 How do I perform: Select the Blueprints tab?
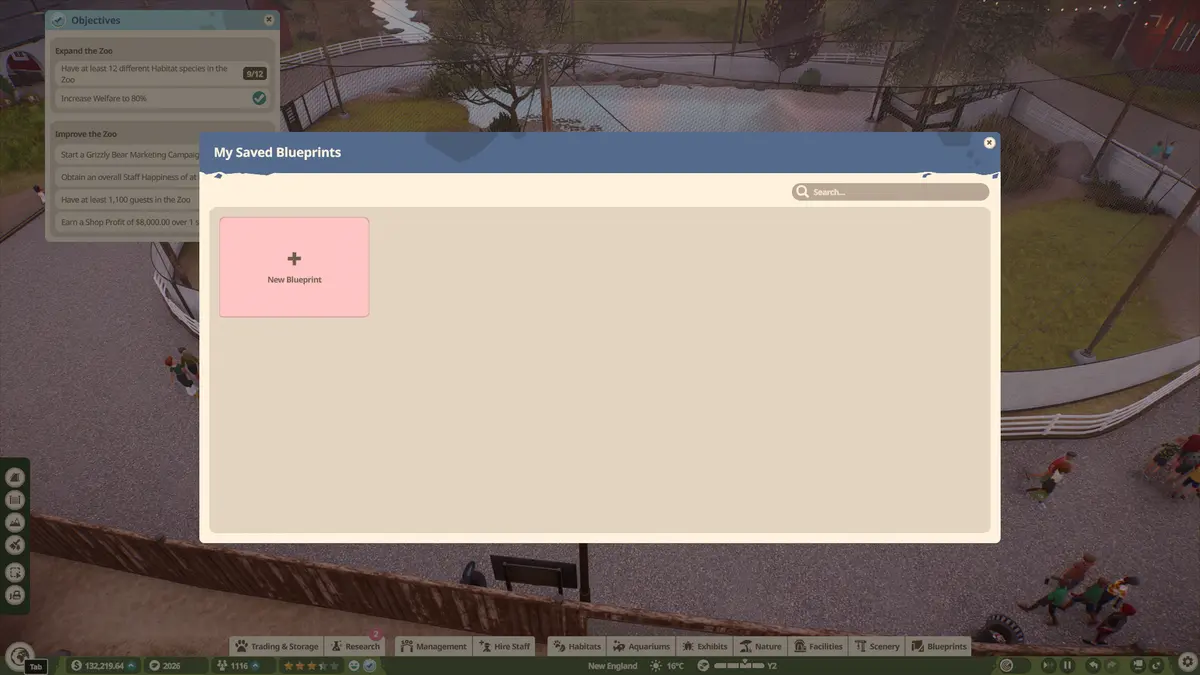(x=939, y=646)
